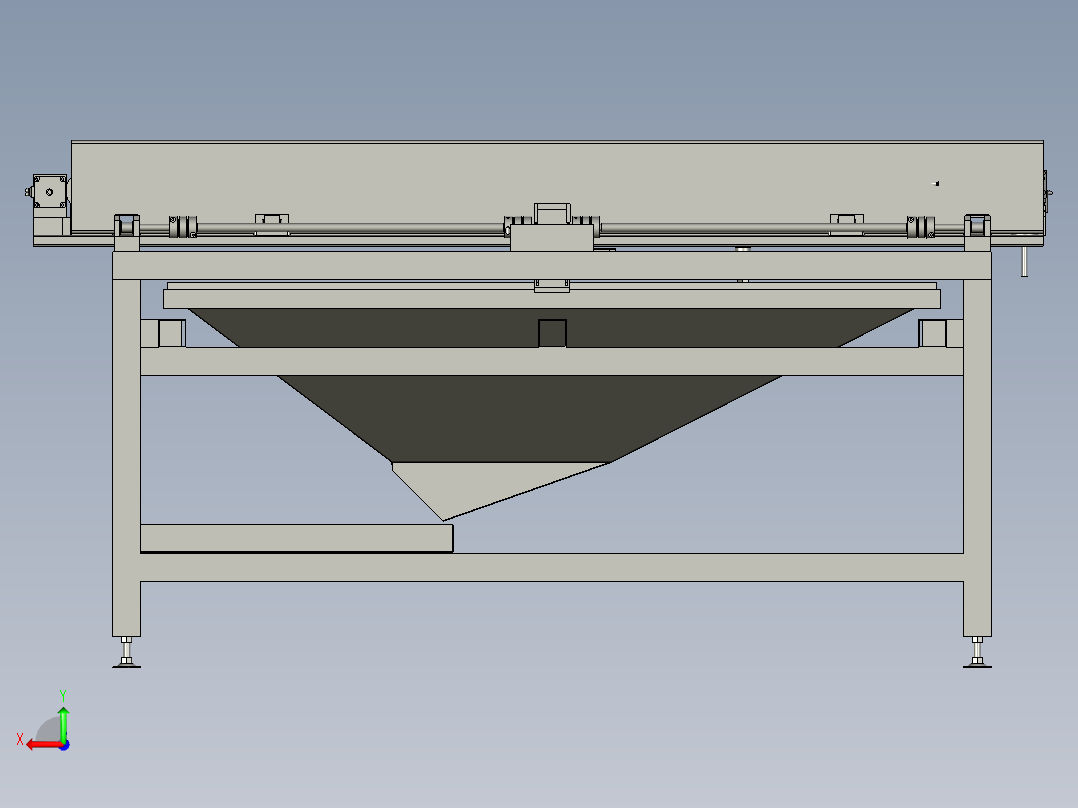Image resolution: width=1078 pixels, height=808 pixels.
Task: Select the left shaft coupling
Action: pos(183,227)
